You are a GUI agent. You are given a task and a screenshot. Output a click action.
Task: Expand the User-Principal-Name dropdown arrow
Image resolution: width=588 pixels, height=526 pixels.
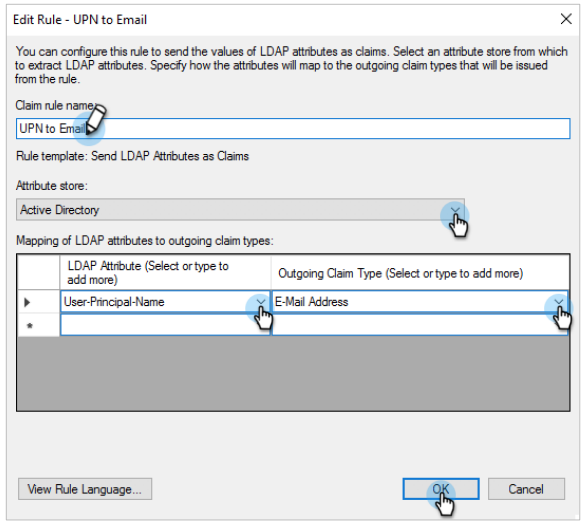click(261, 301)
